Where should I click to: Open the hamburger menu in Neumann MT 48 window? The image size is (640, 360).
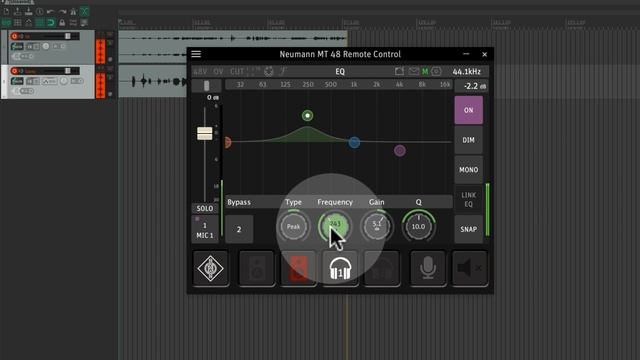click(x=196, y=54)
